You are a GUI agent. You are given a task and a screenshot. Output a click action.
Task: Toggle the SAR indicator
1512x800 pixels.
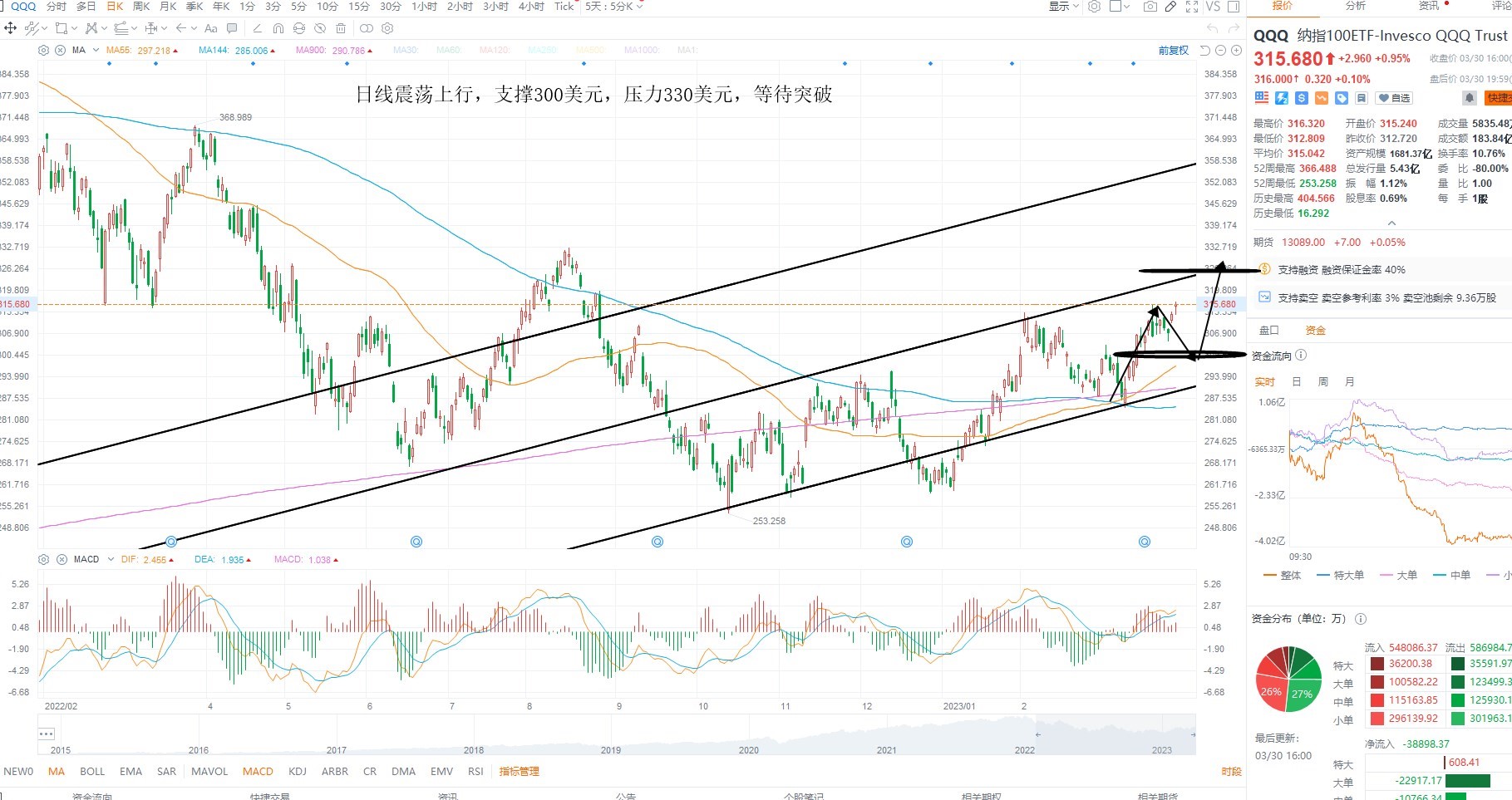[166, 772]
